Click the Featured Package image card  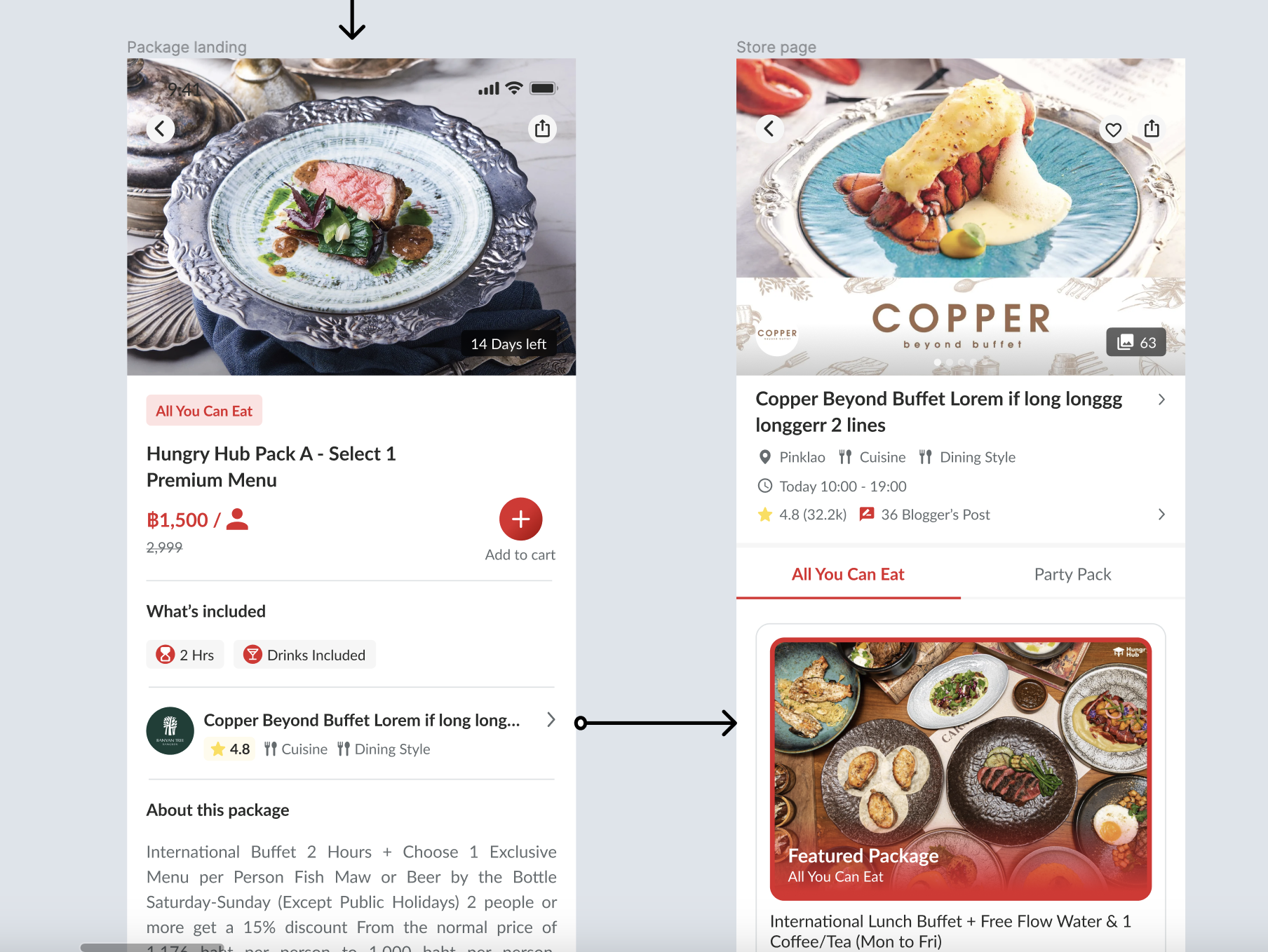click(x=961, y=769)
